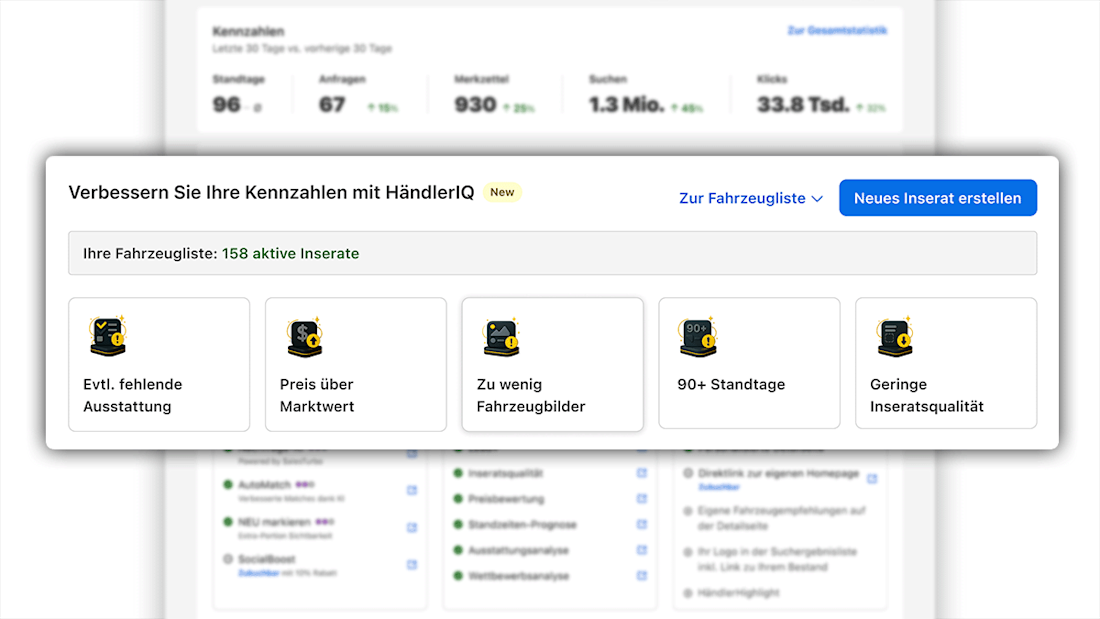Viewport: 1100px width, 619px height.
Task: Click the too few vehicle images icon
Action: click(x=499, y=338)
